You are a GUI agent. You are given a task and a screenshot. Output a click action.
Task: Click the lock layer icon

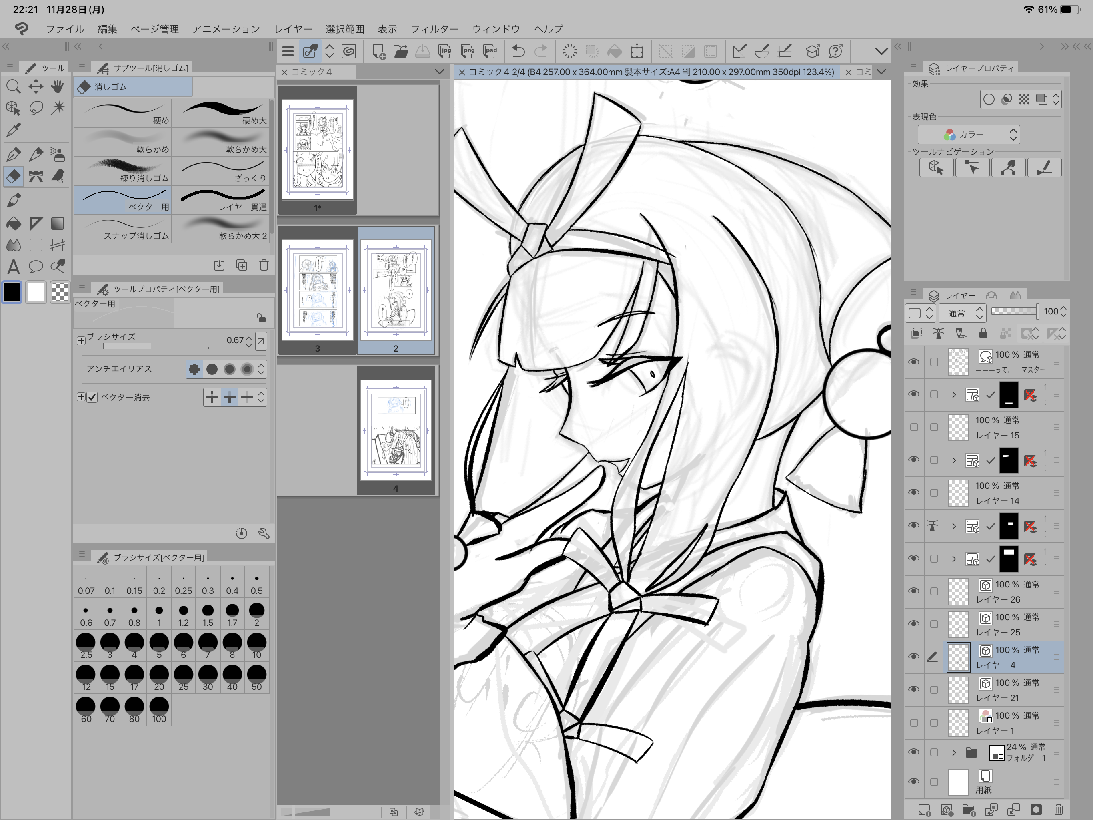(x=982, y=333)
